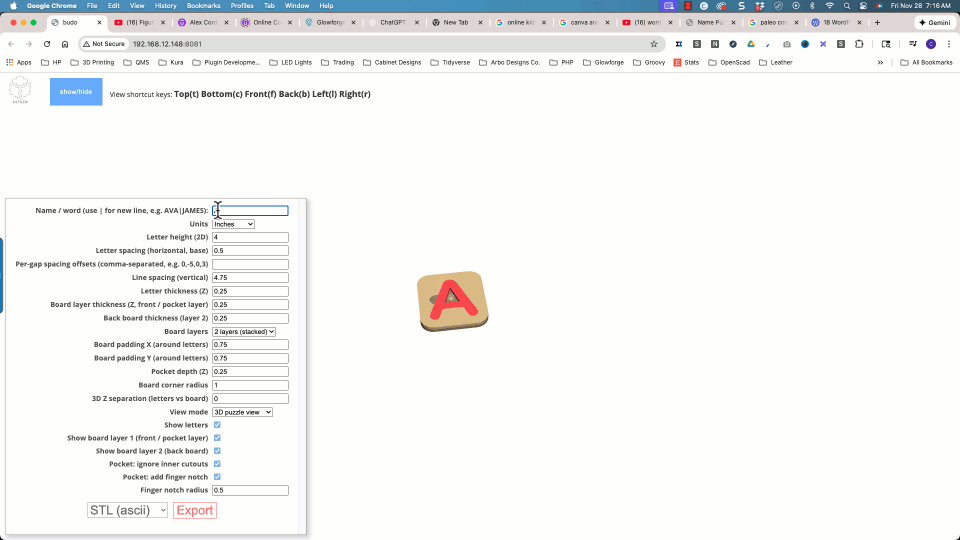Expand the Board layers dropdown

click(243, 331)
